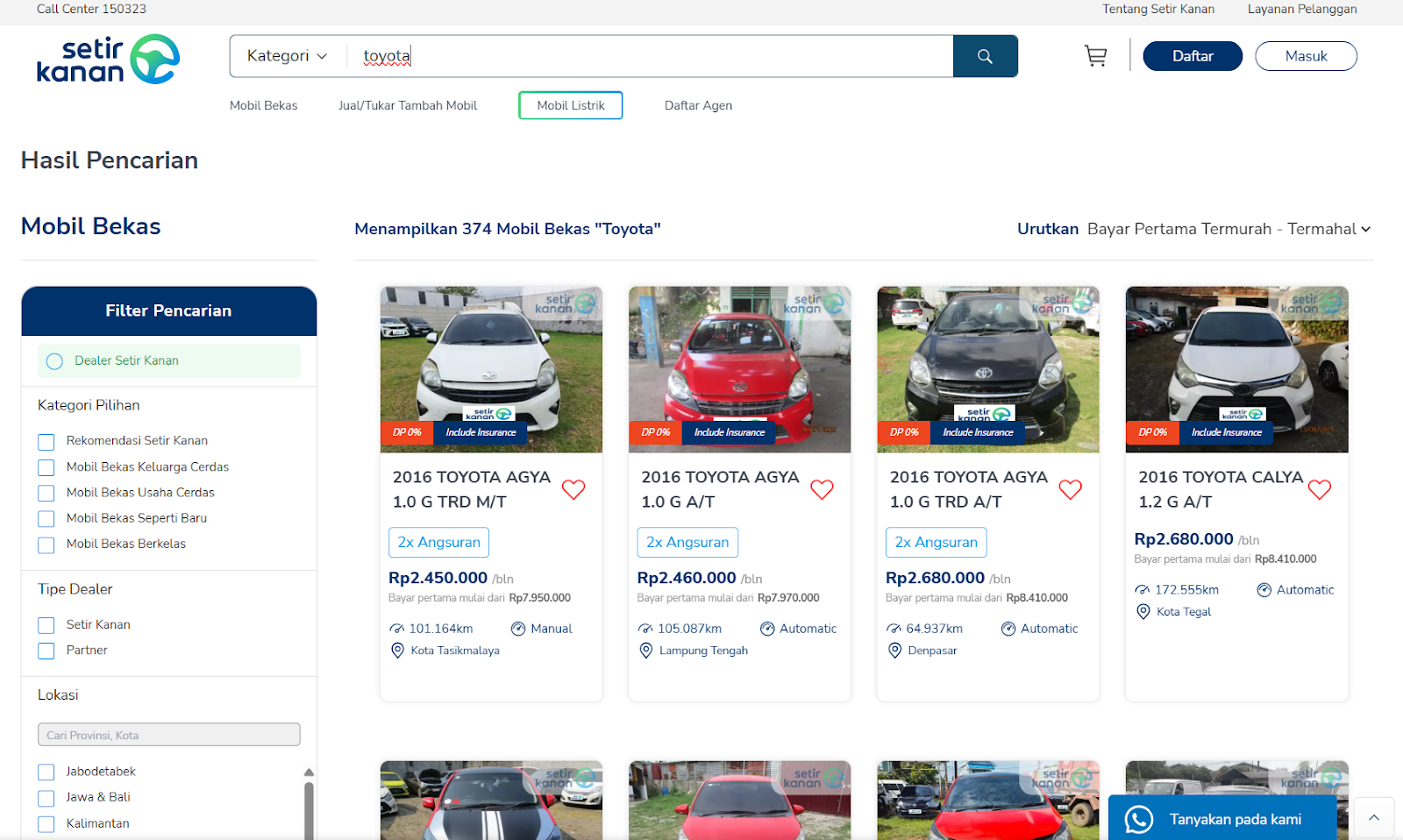
Task: Click transmission icon beside Manual
Action: pos(518,629)
